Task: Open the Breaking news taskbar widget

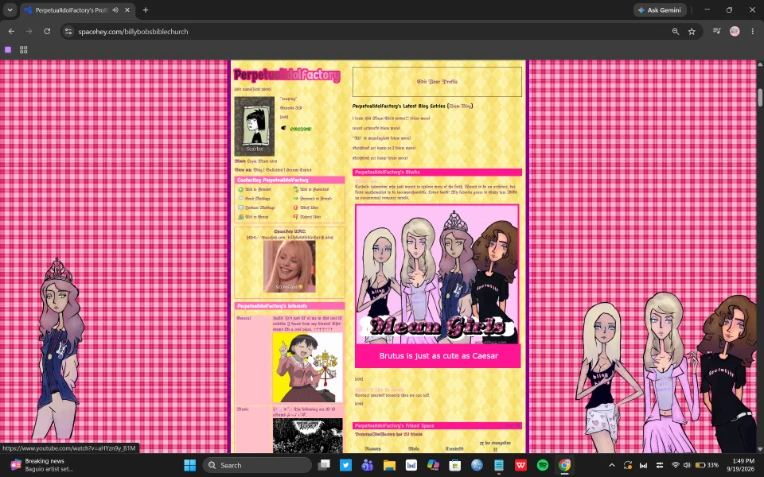Action: coord(43,465)
